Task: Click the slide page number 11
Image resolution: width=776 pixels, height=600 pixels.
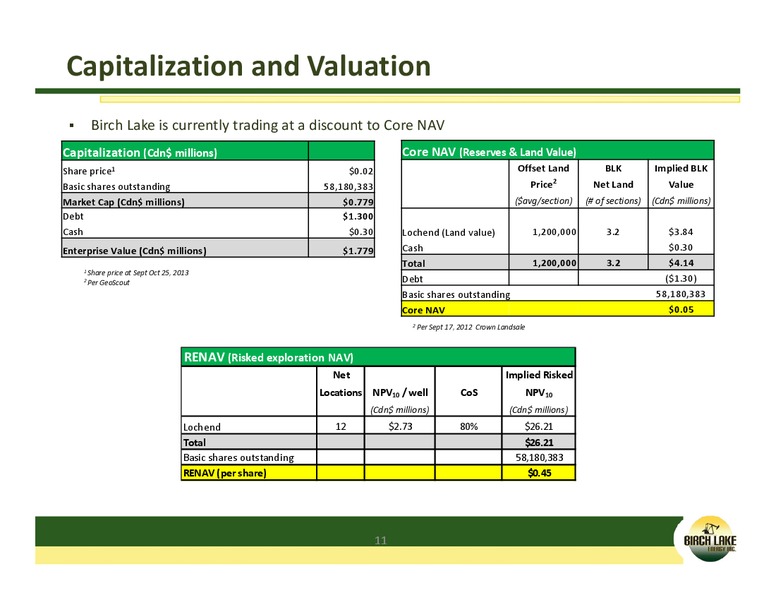Action: (380, 540)
